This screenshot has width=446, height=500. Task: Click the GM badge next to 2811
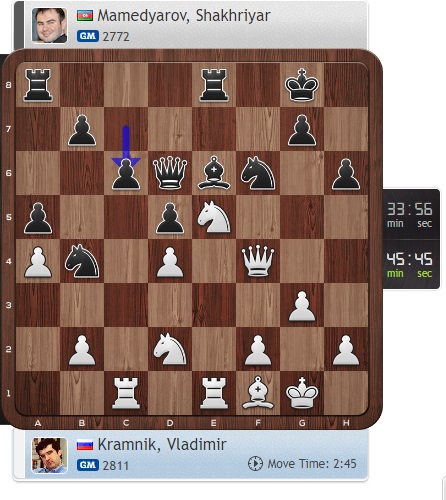[x=88, y=465]
